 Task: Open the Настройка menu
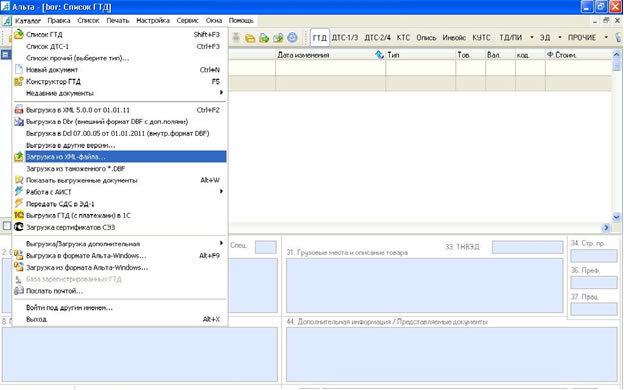pyautogui.click(x=153, y=21)
